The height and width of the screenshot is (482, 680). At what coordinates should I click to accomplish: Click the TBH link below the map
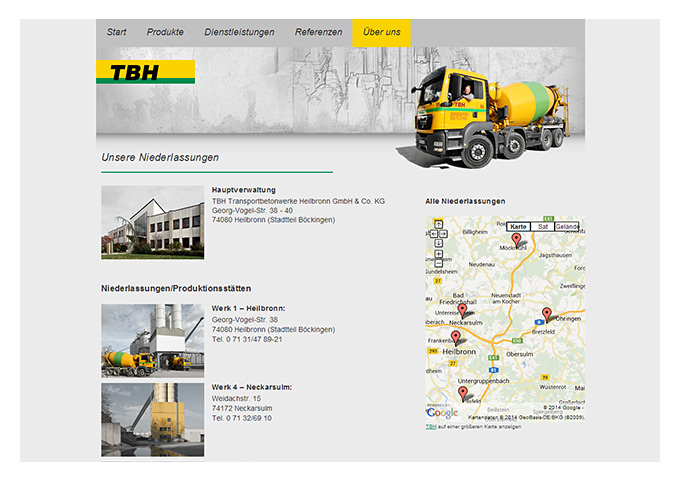pos(431,427)
